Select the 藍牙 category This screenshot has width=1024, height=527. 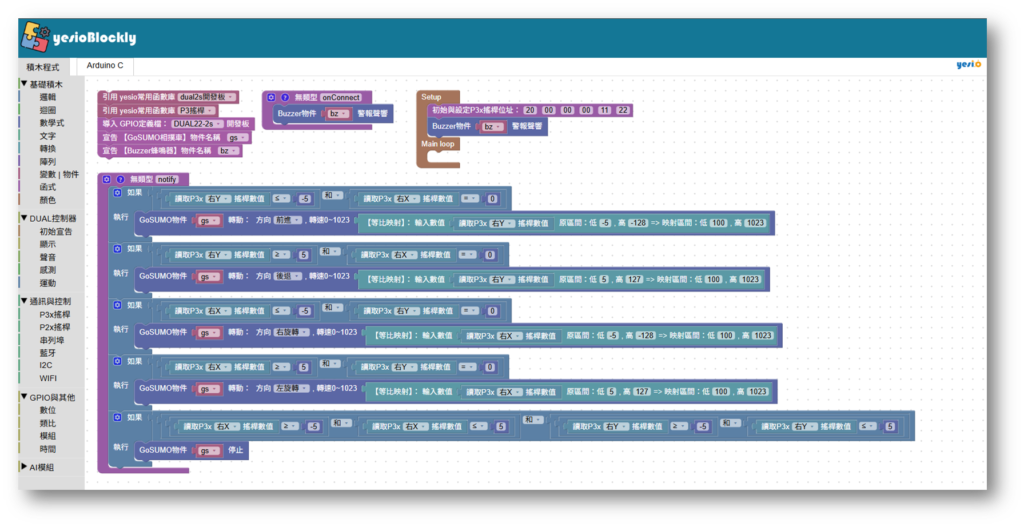[x=48, y=353]
